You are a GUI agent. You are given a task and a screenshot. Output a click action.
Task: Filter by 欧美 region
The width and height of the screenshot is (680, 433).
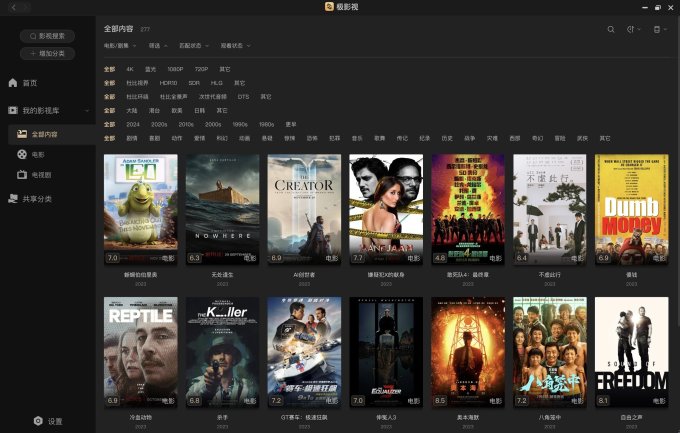pos(177,111)
